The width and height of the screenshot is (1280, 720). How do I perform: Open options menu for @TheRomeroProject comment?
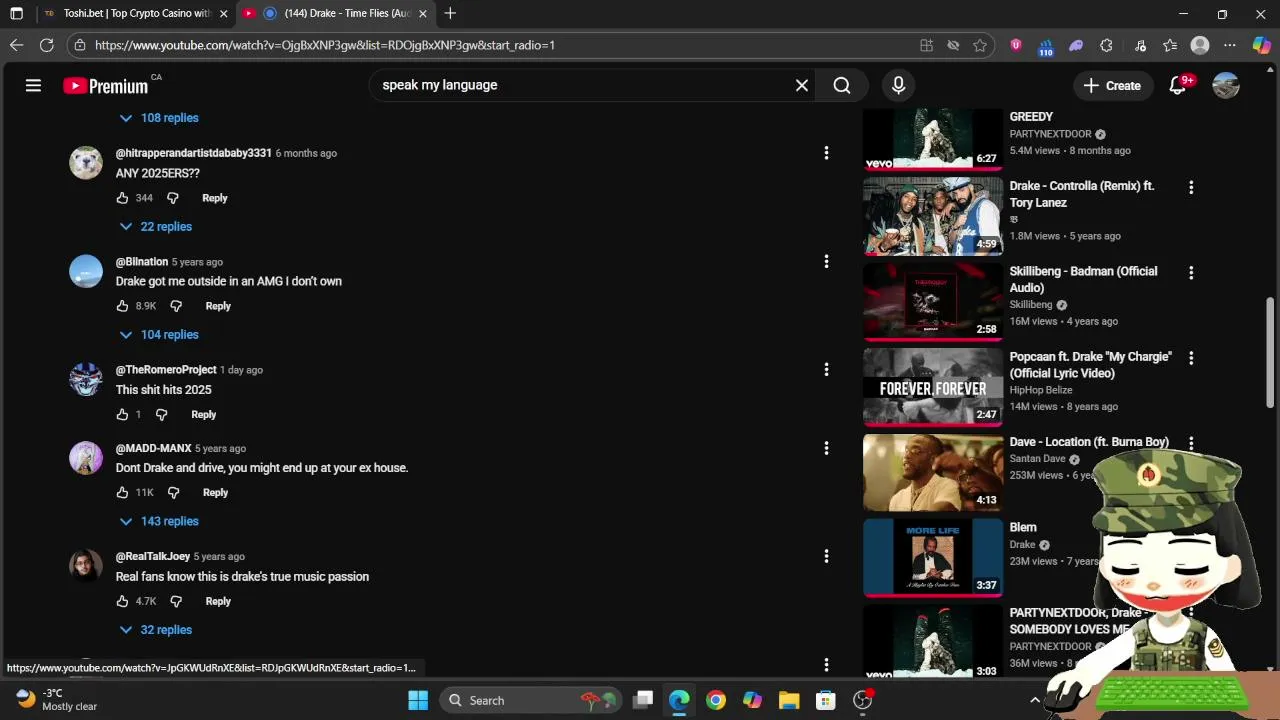[x=826, y=370]
